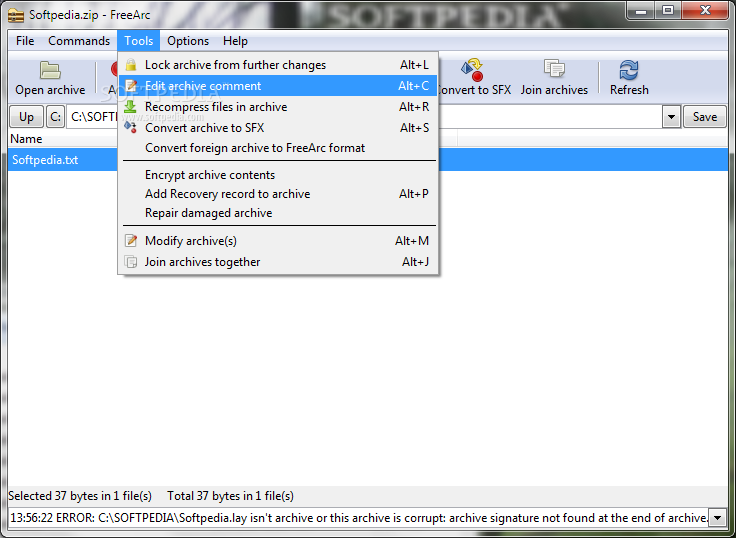The height and width of the screenshot is (538, 736).
Task: Choose Modify archive(s) menu entry
Action: coord(278,240)
